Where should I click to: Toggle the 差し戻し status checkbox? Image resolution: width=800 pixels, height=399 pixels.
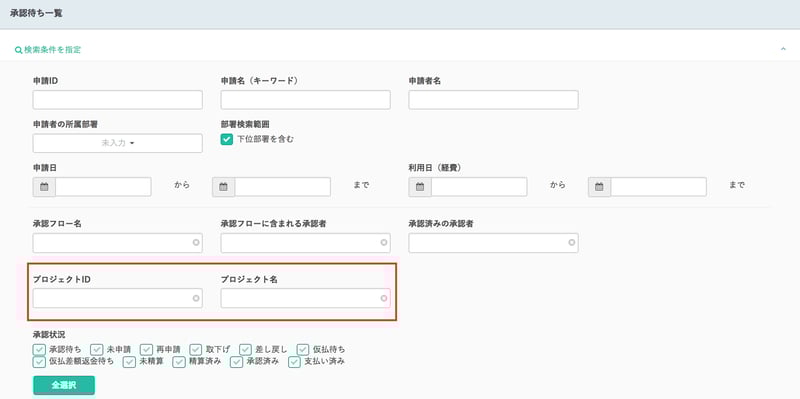tap(246, 350)
